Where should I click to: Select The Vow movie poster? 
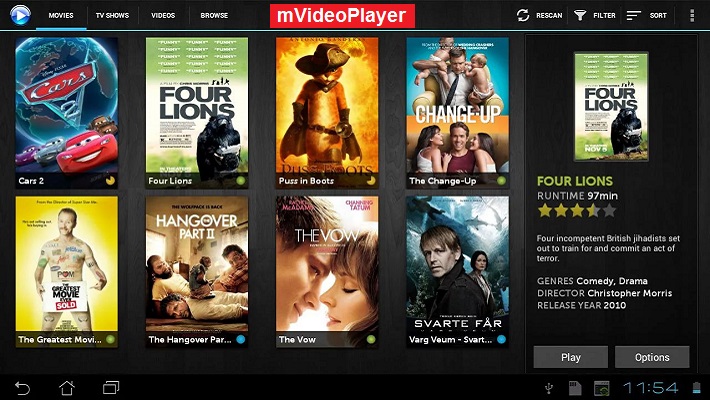[327, 272]
